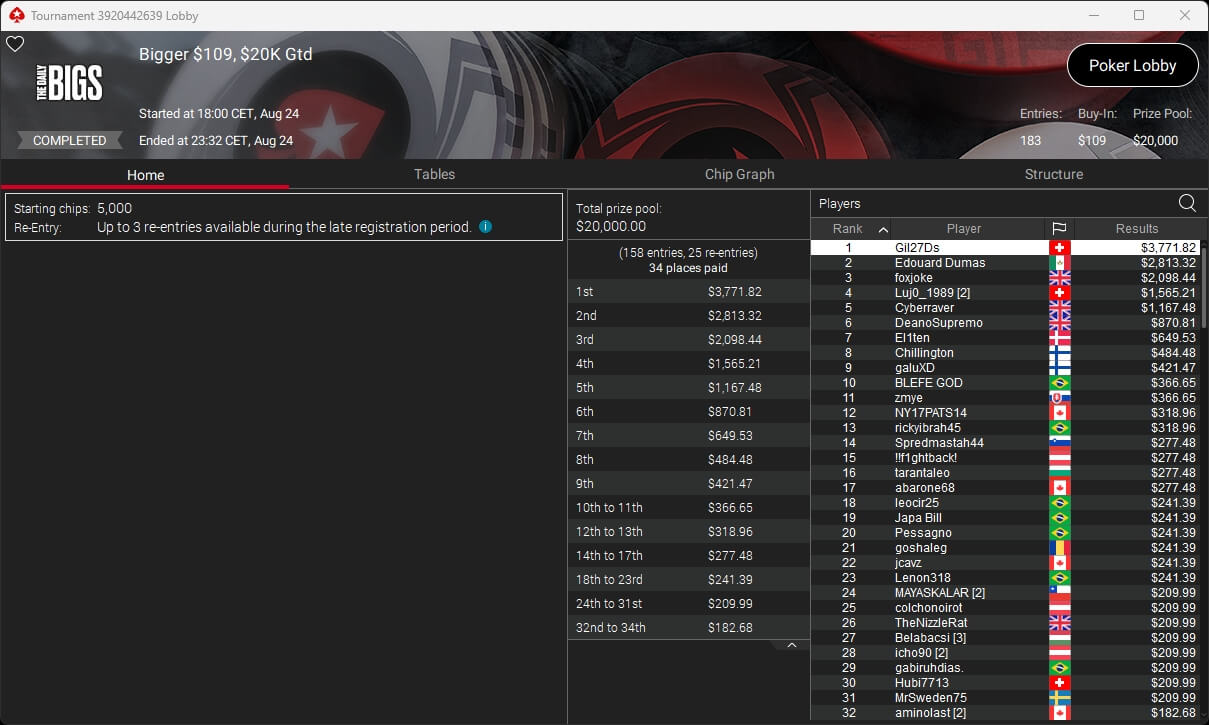The width and height of the screenshot is (1209, 725).
Task: Open the Structure tab
Action: point(1053,174)
